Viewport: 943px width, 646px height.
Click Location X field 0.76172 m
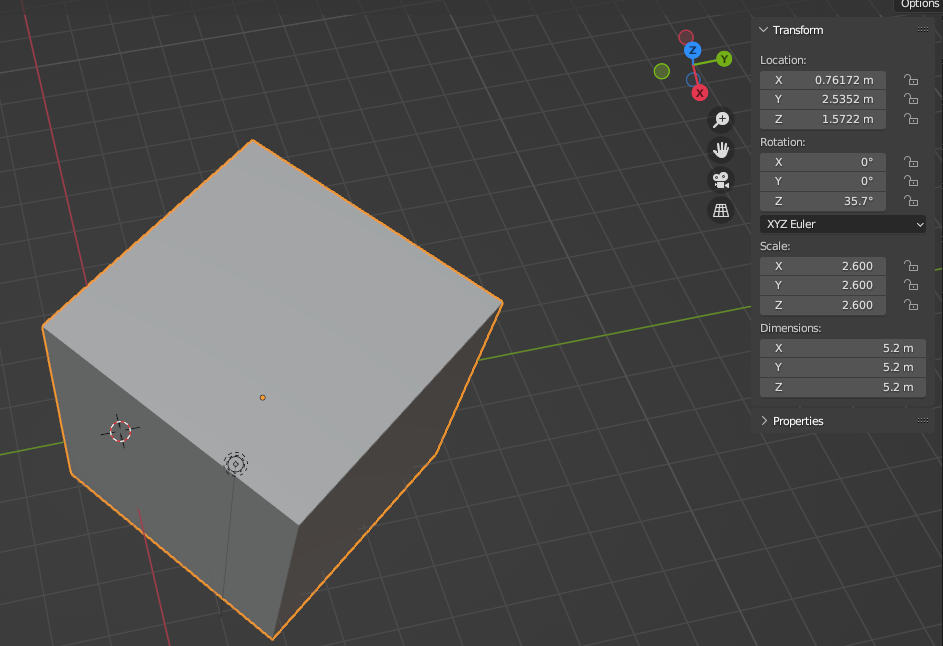823,80
